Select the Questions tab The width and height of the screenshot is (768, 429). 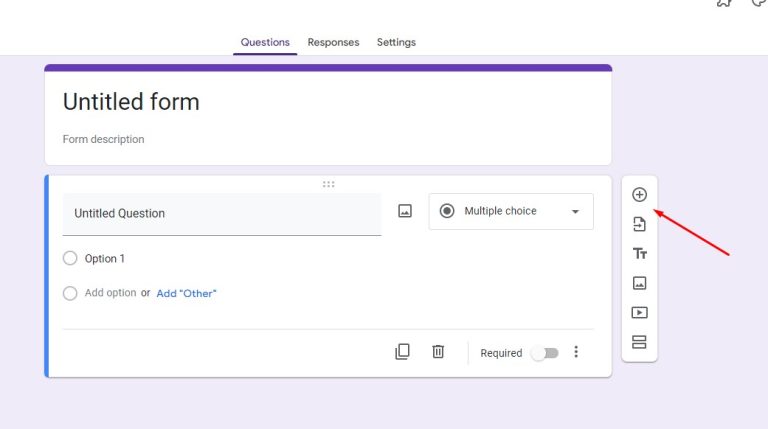point(265,43)
